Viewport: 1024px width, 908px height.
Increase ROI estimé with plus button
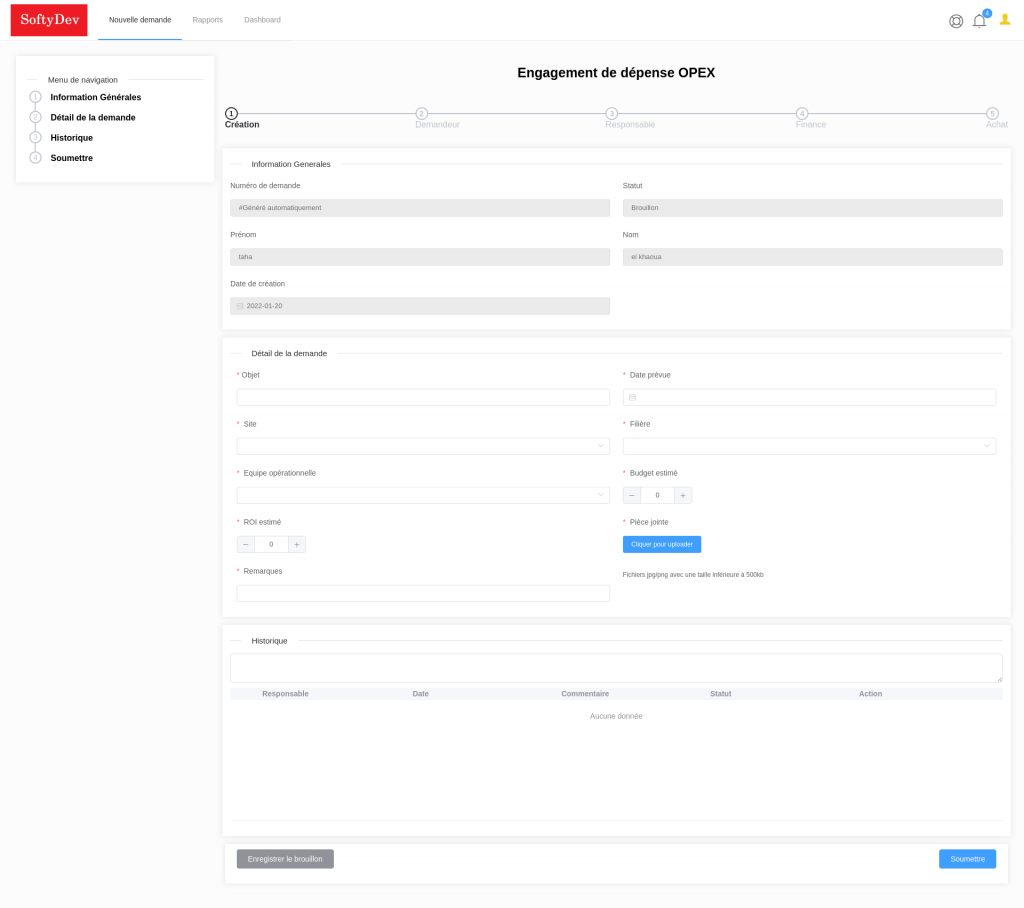pyautogui.click(x=296, y=544)
